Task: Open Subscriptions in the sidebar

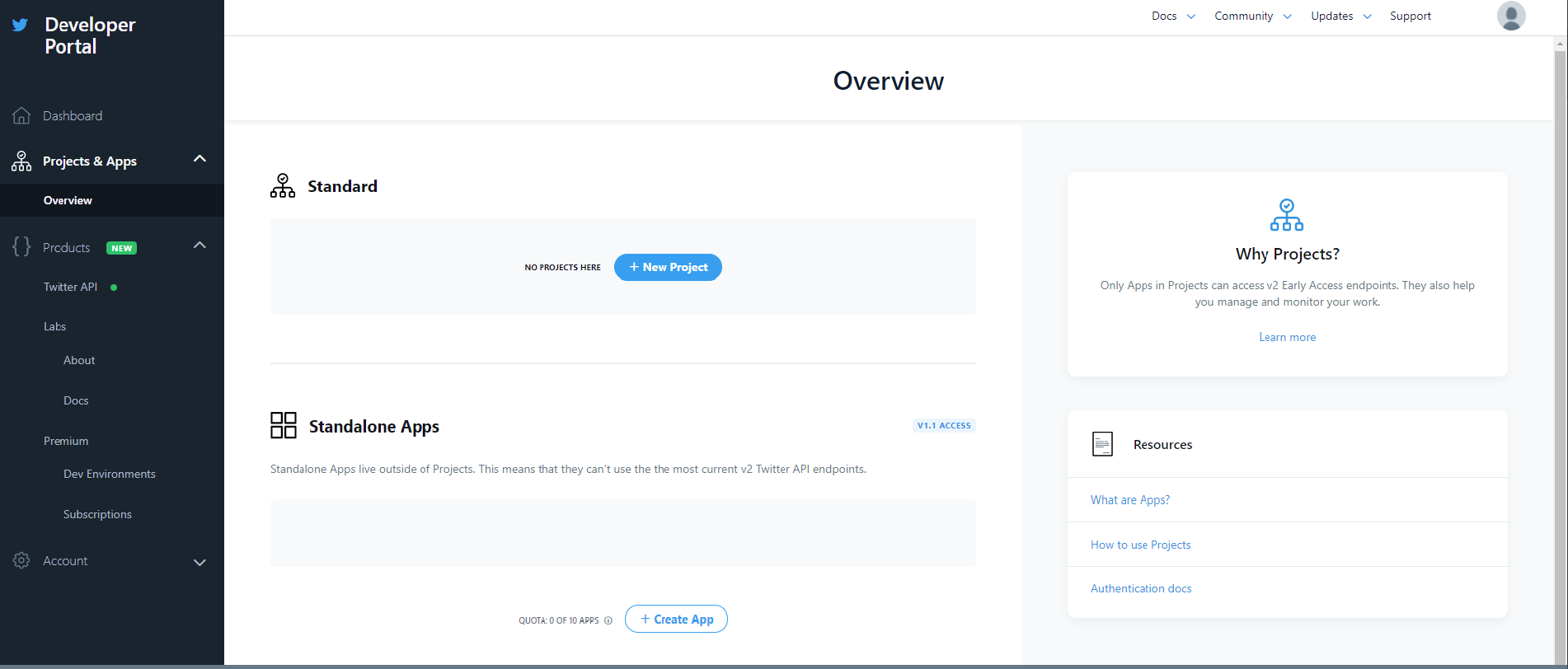Action: click(97, 514)
